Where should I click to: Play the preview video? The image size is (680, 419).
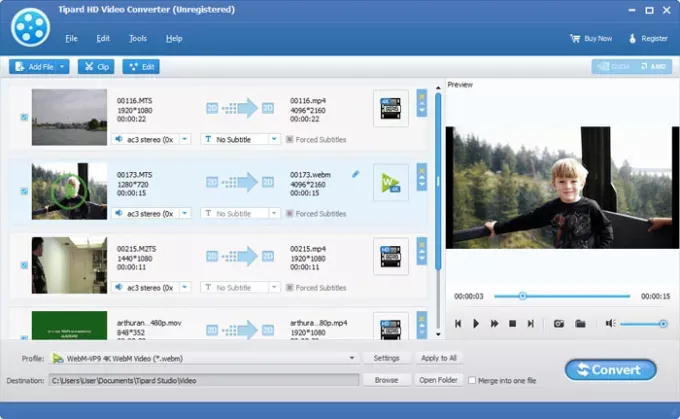pos(476,324)
